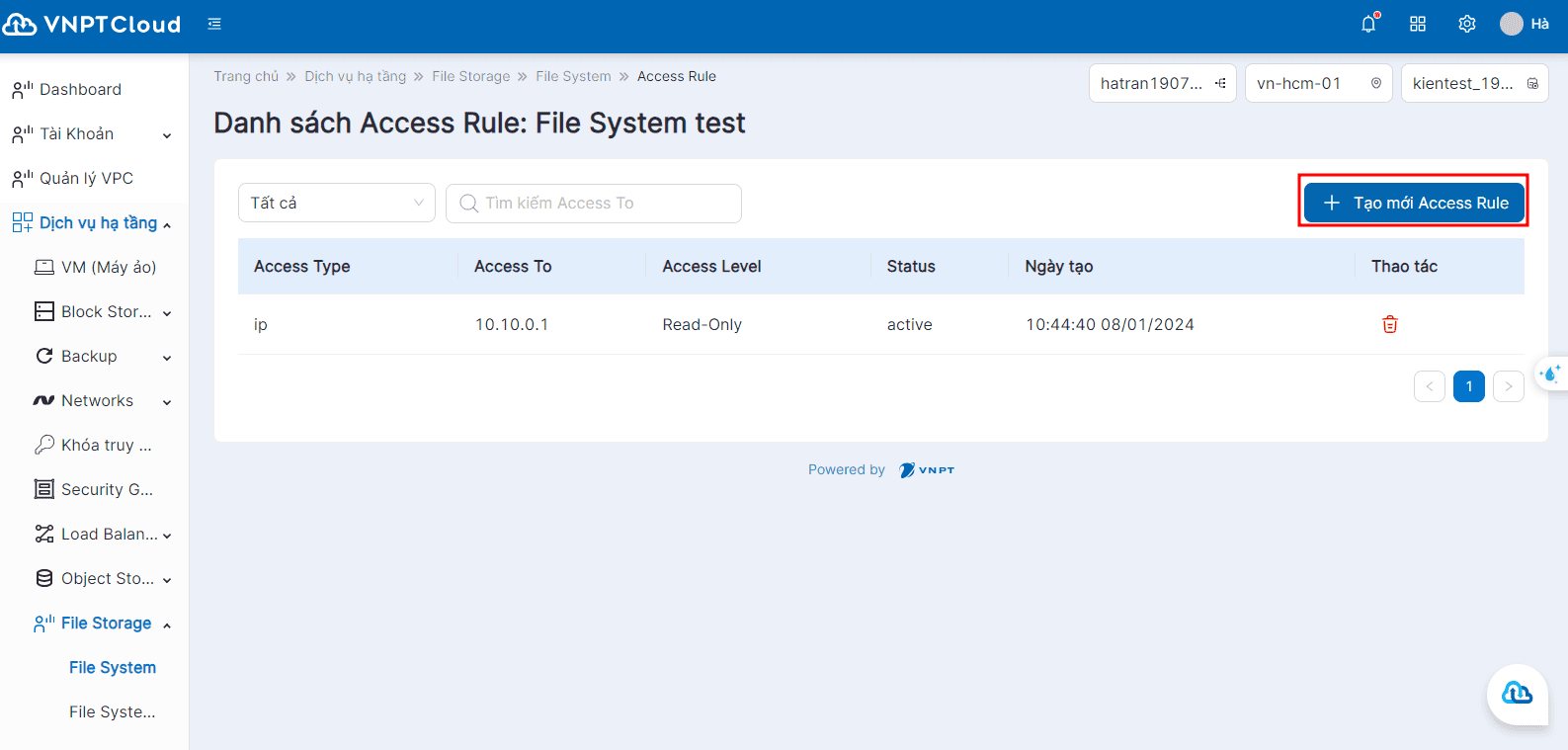Go to Trang chủ breadcrumb
1568x750 pixels.
pos(246,76)
